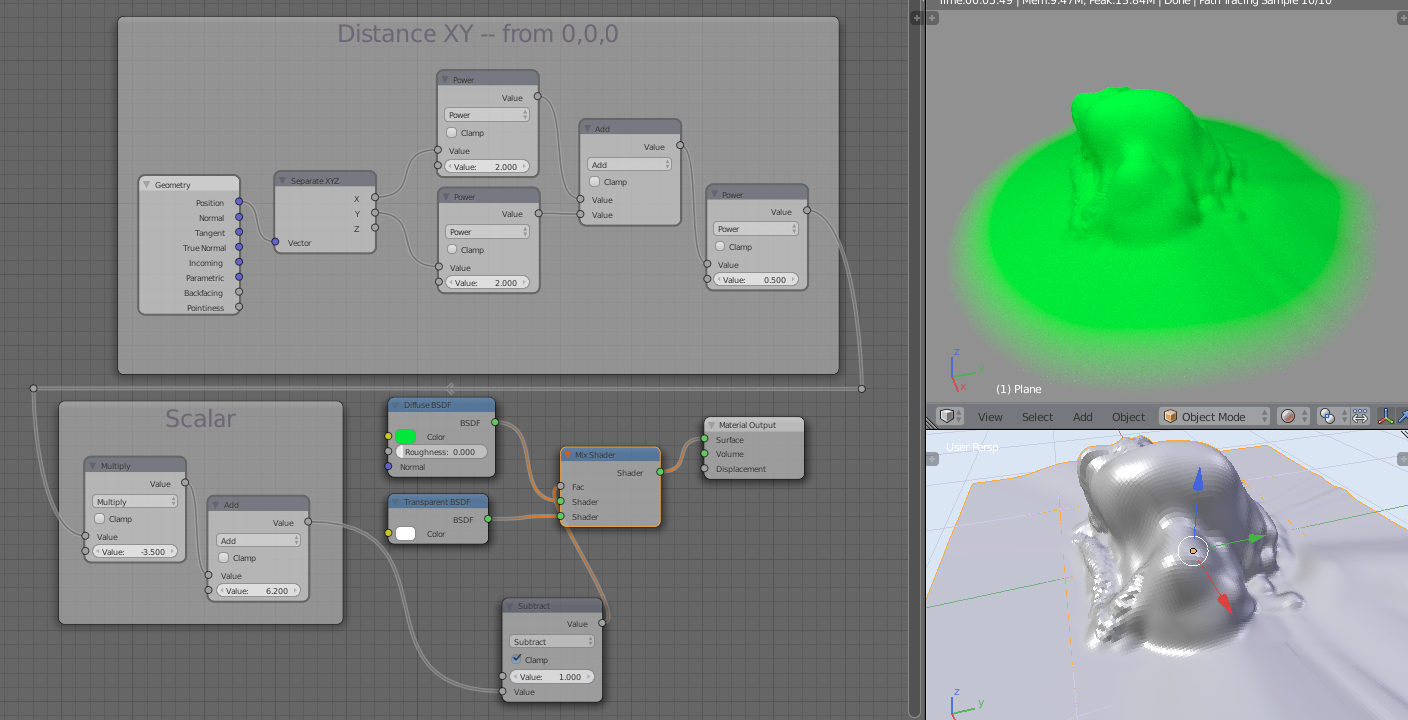Select the Separate XYZ node header
The image size is (1408, 720).
click(325, 180)
